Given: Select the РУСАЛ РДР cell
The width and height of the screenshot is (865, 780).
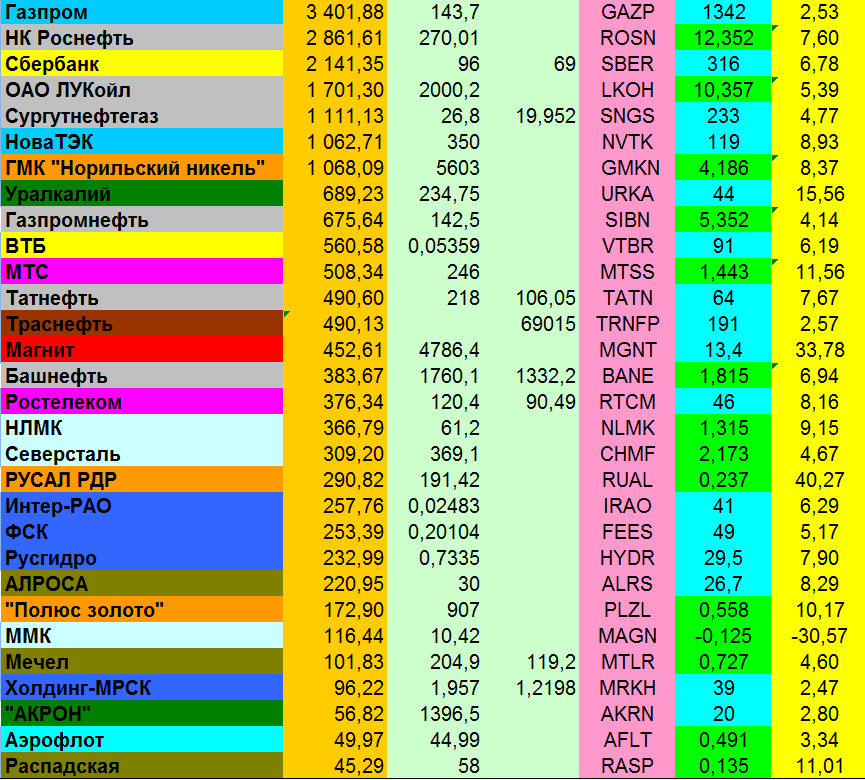Looking at the screenshot, I should click(x=142, y=480).
